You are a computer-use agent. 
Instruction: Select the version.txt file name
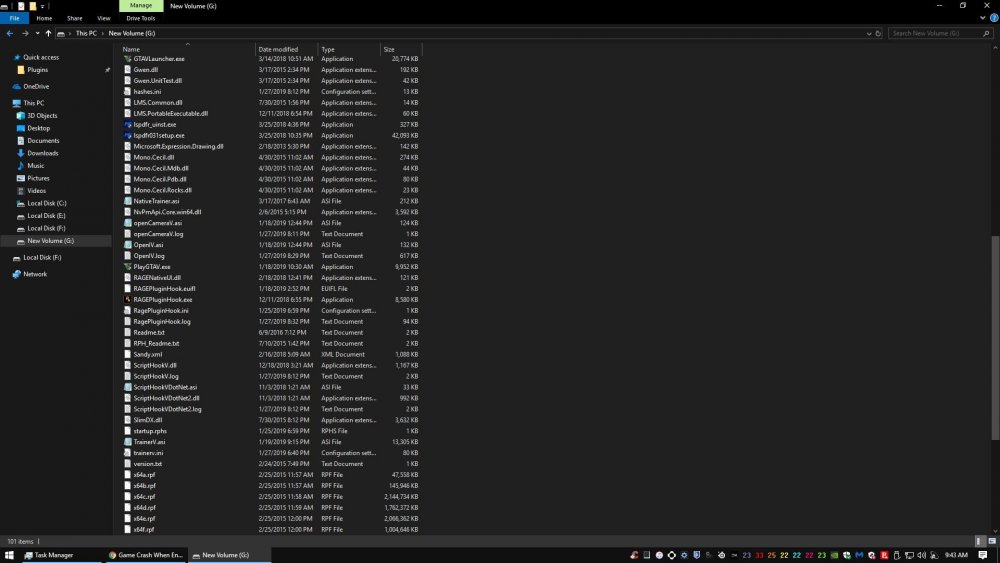(x=147, y=464)
